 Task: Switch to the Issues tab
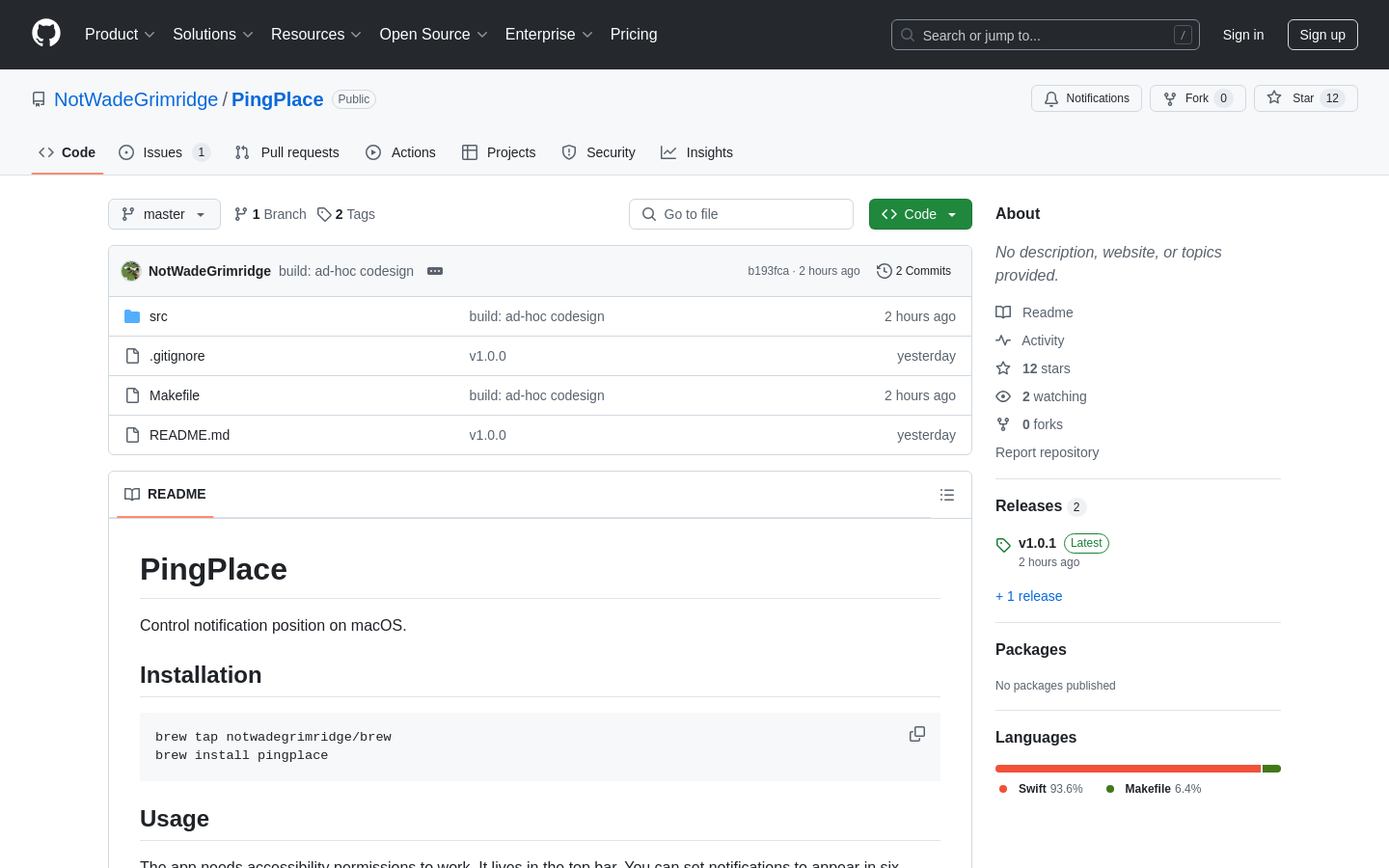coord(164,152)
